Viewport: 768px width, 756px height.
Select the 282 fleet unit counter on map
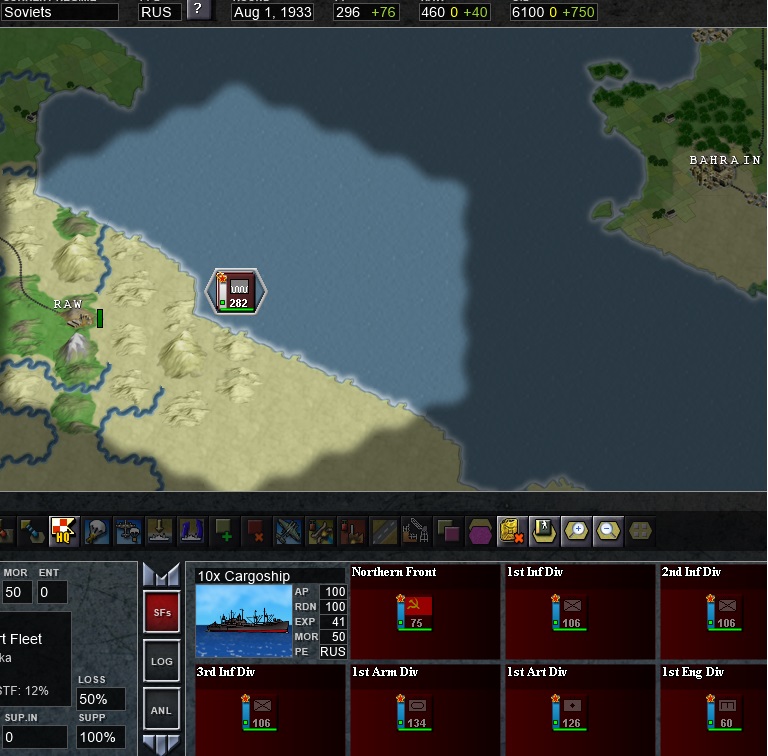tap(236, 291)
